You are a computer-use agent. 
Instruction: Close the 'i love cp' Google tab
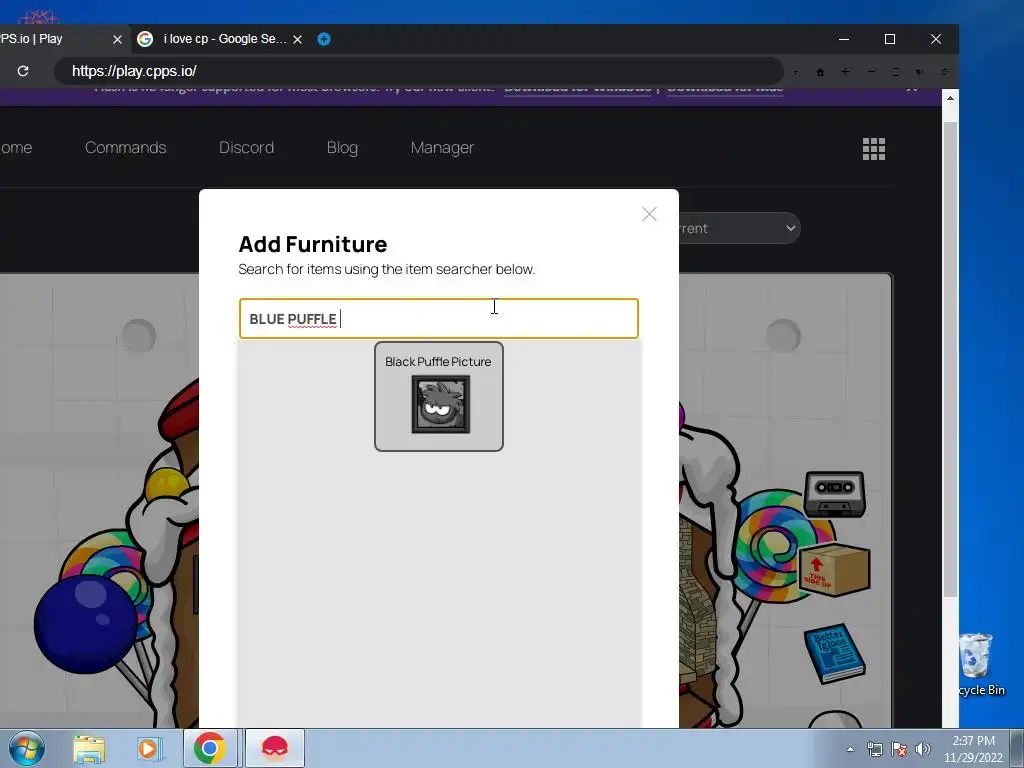click(298, 39)
